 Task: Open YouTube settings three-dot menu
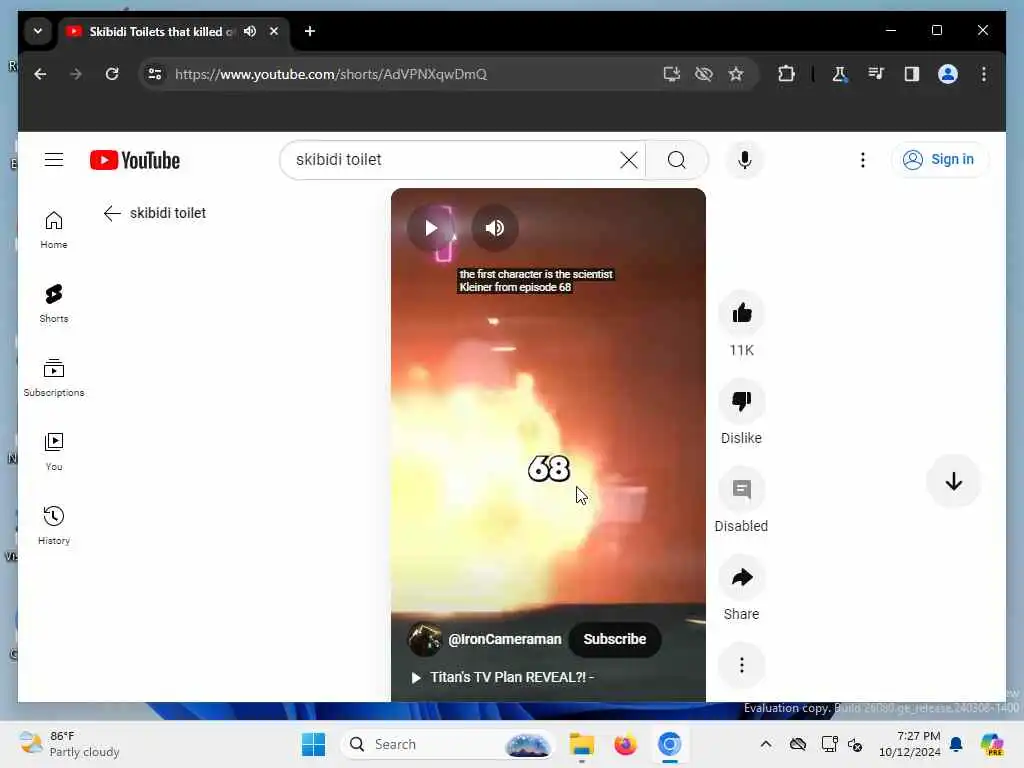pyautogui.click(x=863, y=160)
